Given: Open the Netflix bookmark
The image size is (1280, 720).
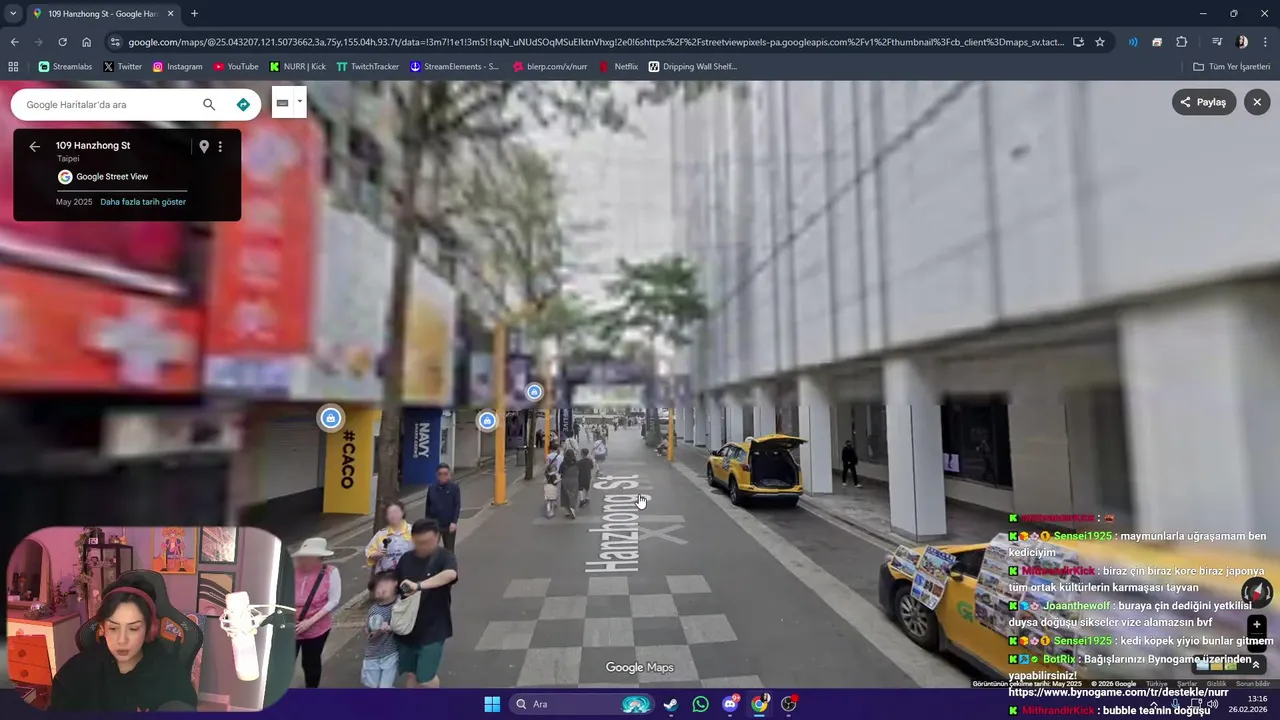Looking at the screenshot, I should coord(619,67).
